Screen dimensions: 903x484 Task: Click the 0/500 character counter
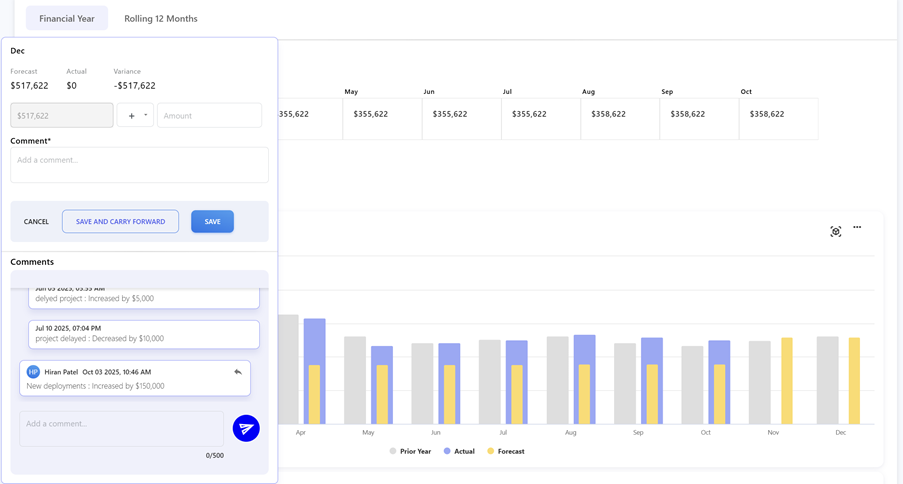click(215, 455)
